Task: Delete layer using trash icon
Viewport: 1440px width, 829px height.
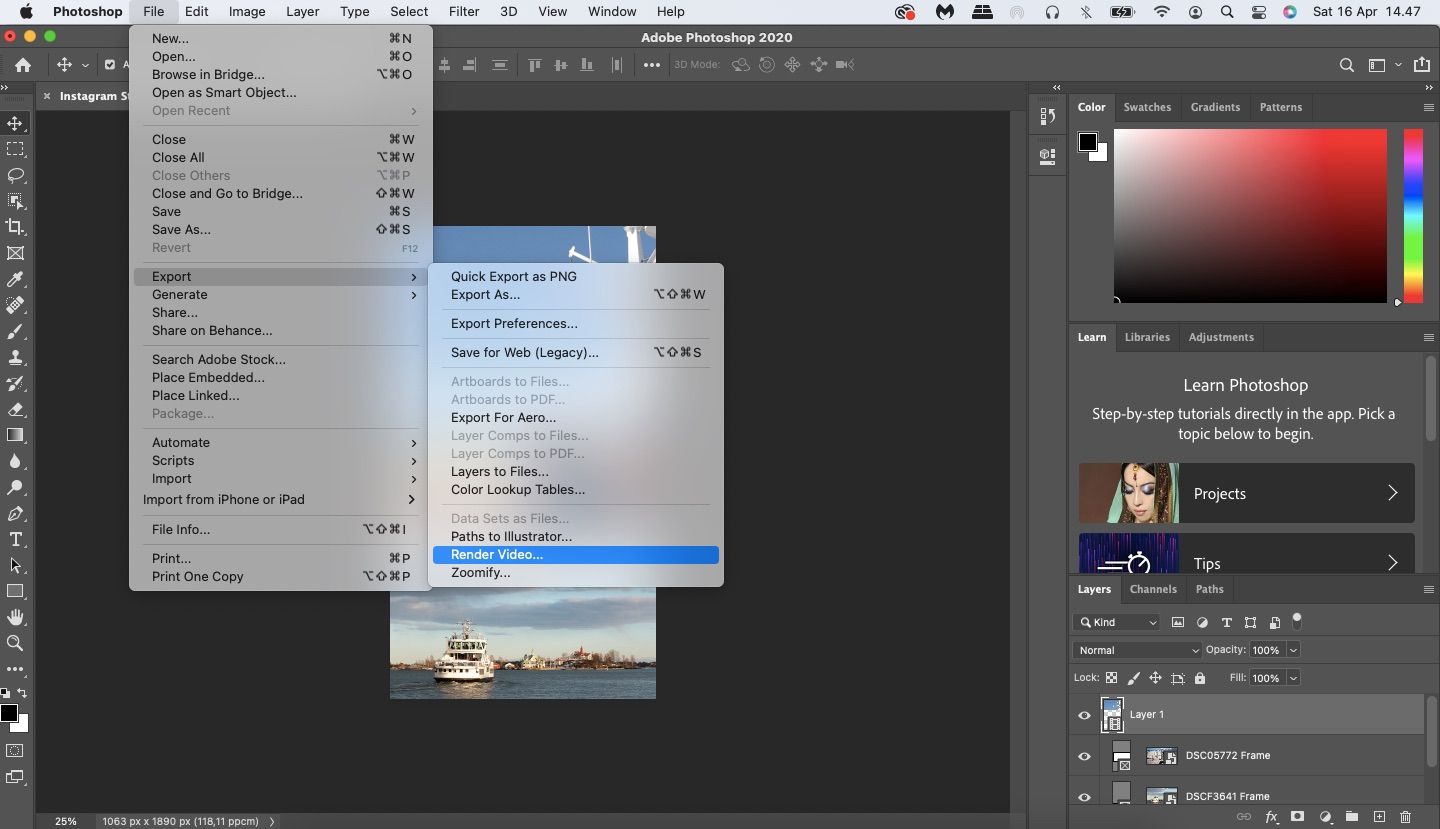Action: pyautogui.click(x=1404, y=817)
